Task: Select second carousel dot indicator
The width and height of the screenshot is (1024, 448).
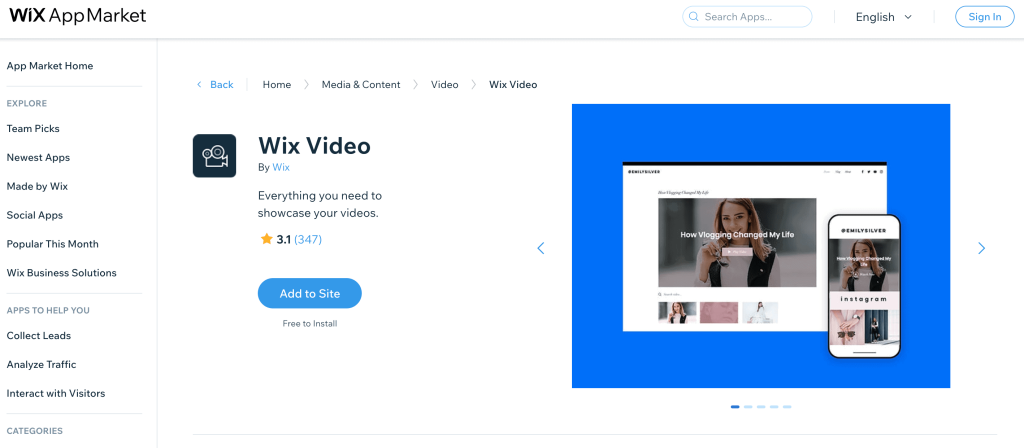Action: (x=748, y=407)
